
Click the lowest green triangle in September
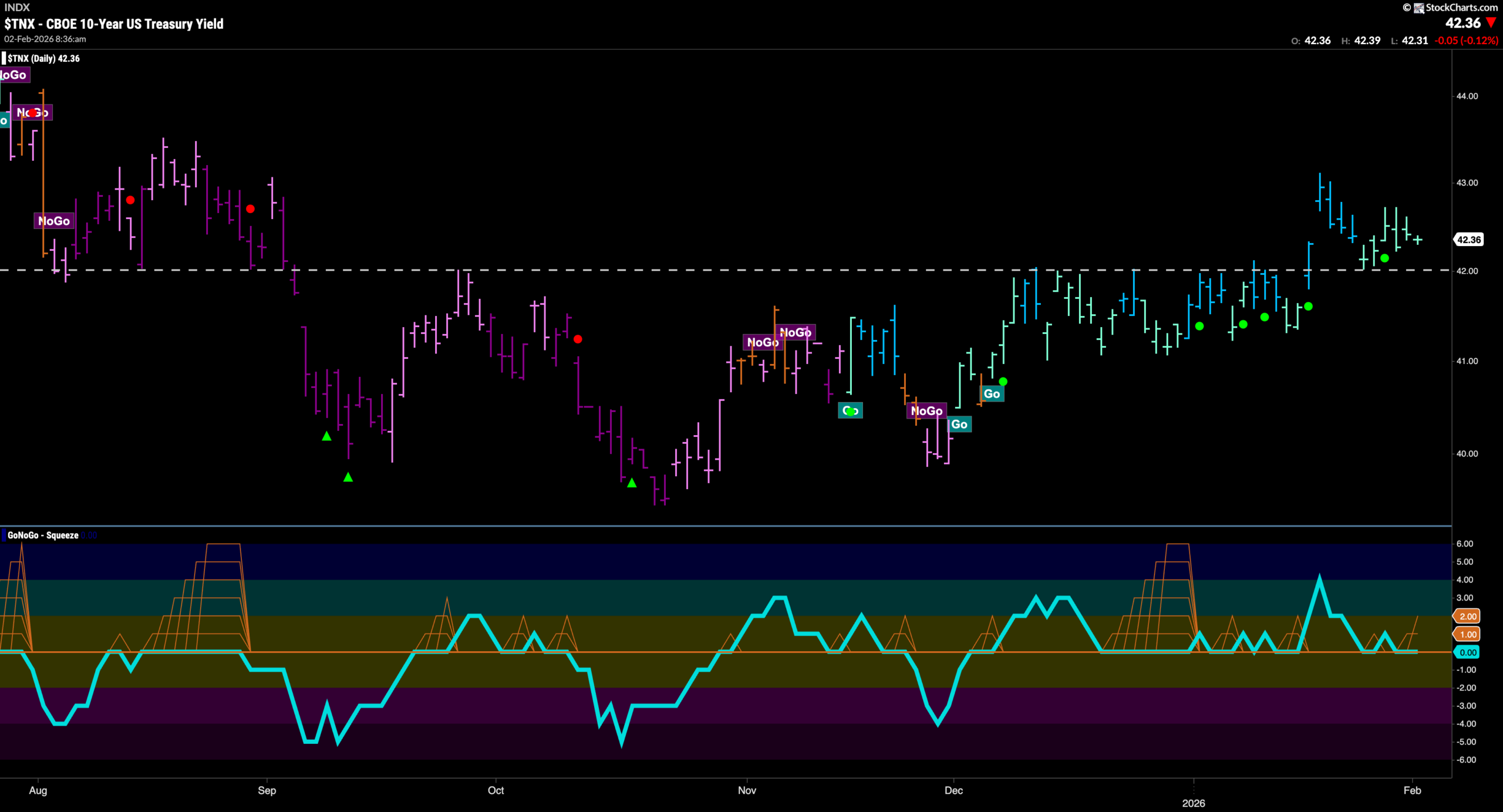348,477
